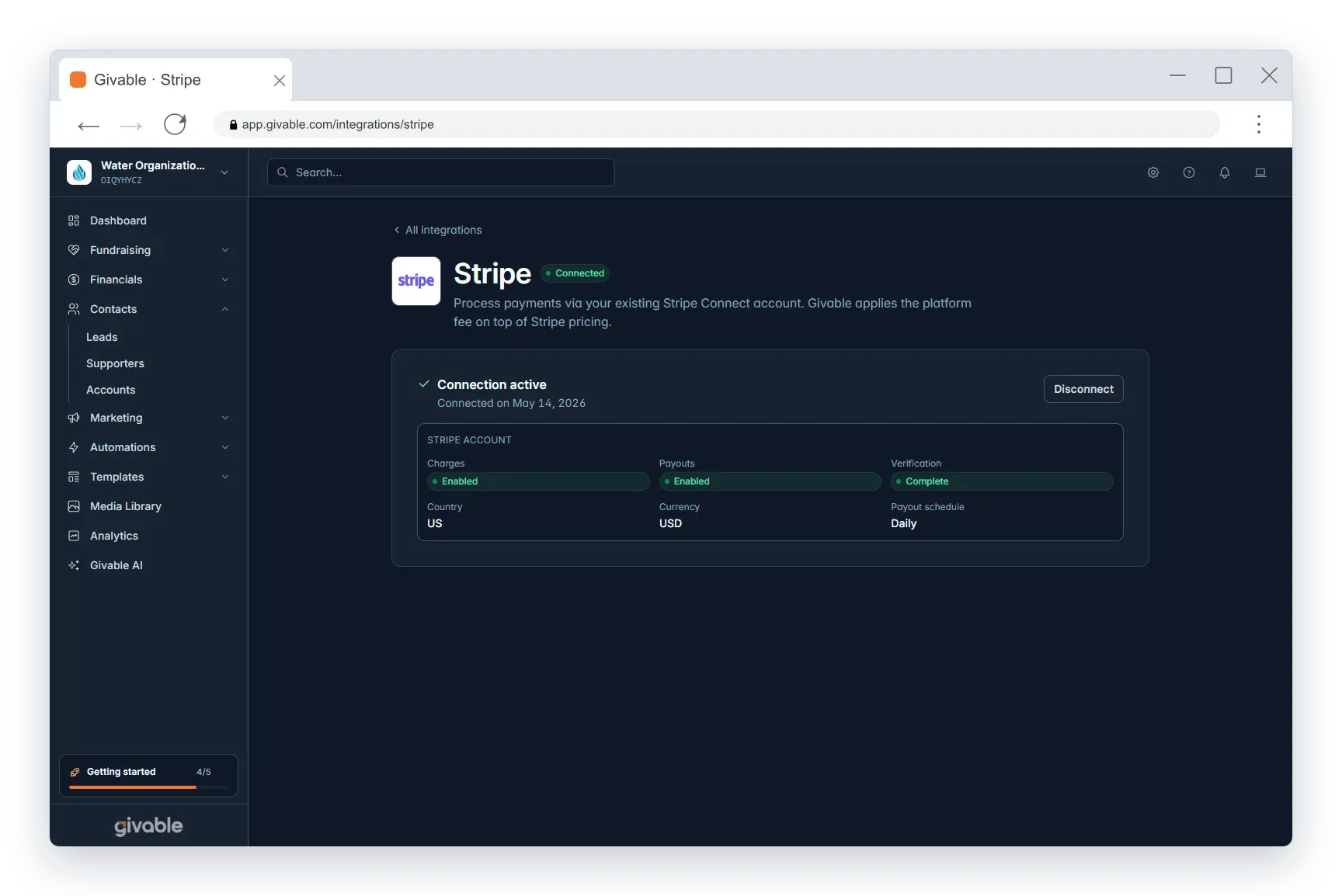Viewport: 1342px width, 896px height.
Task: Go back to All integrations
Action: click(x=438, y=230)
